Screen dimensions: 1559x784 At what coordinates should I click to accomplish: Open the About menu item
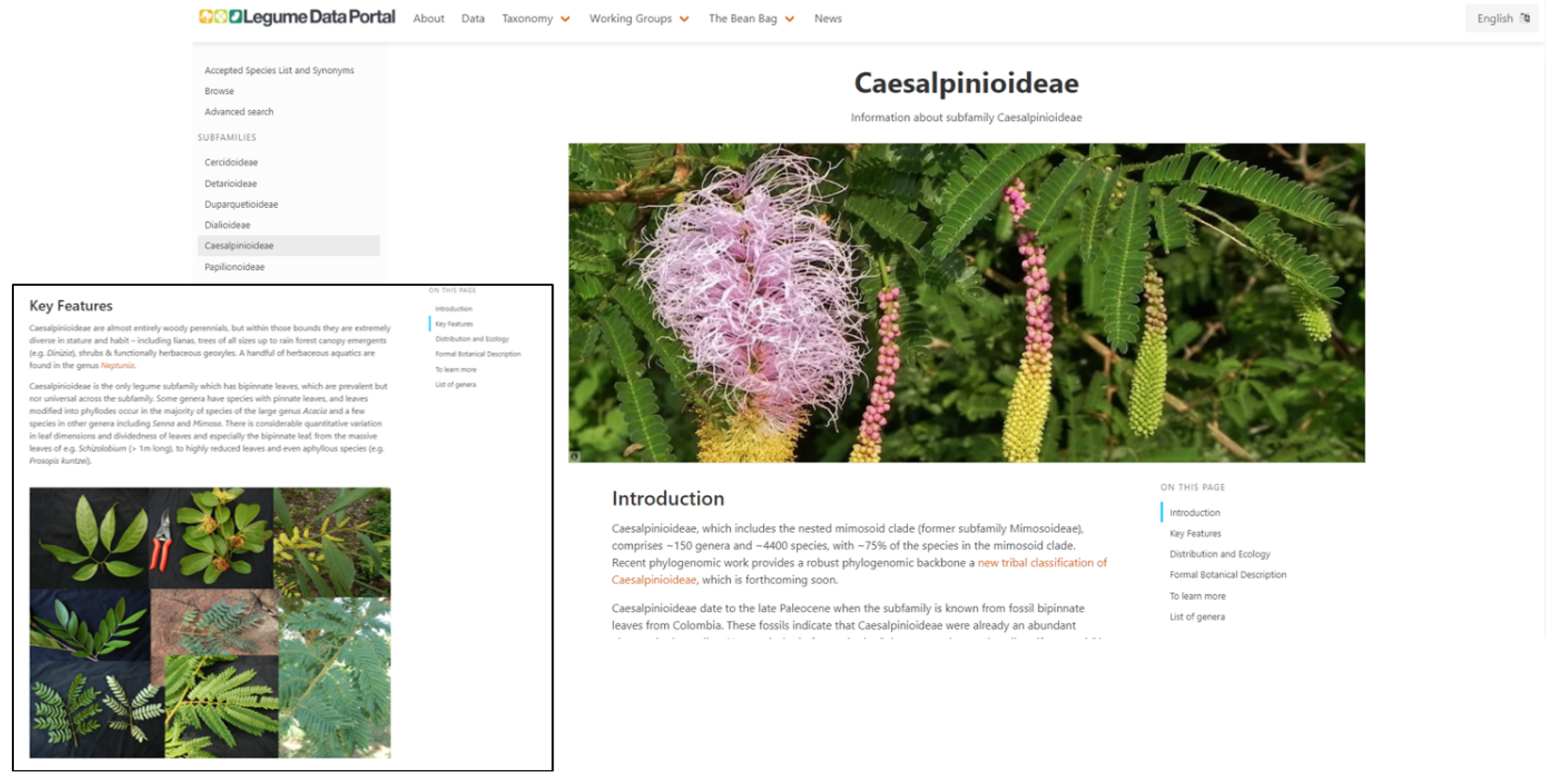pos(428,19)
